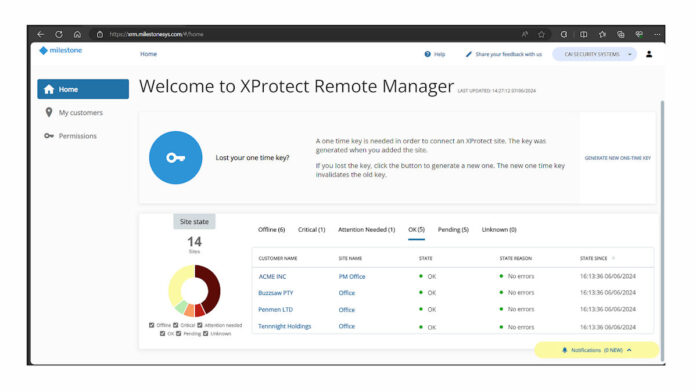Click the bell icon in Notifications bar

565,350
